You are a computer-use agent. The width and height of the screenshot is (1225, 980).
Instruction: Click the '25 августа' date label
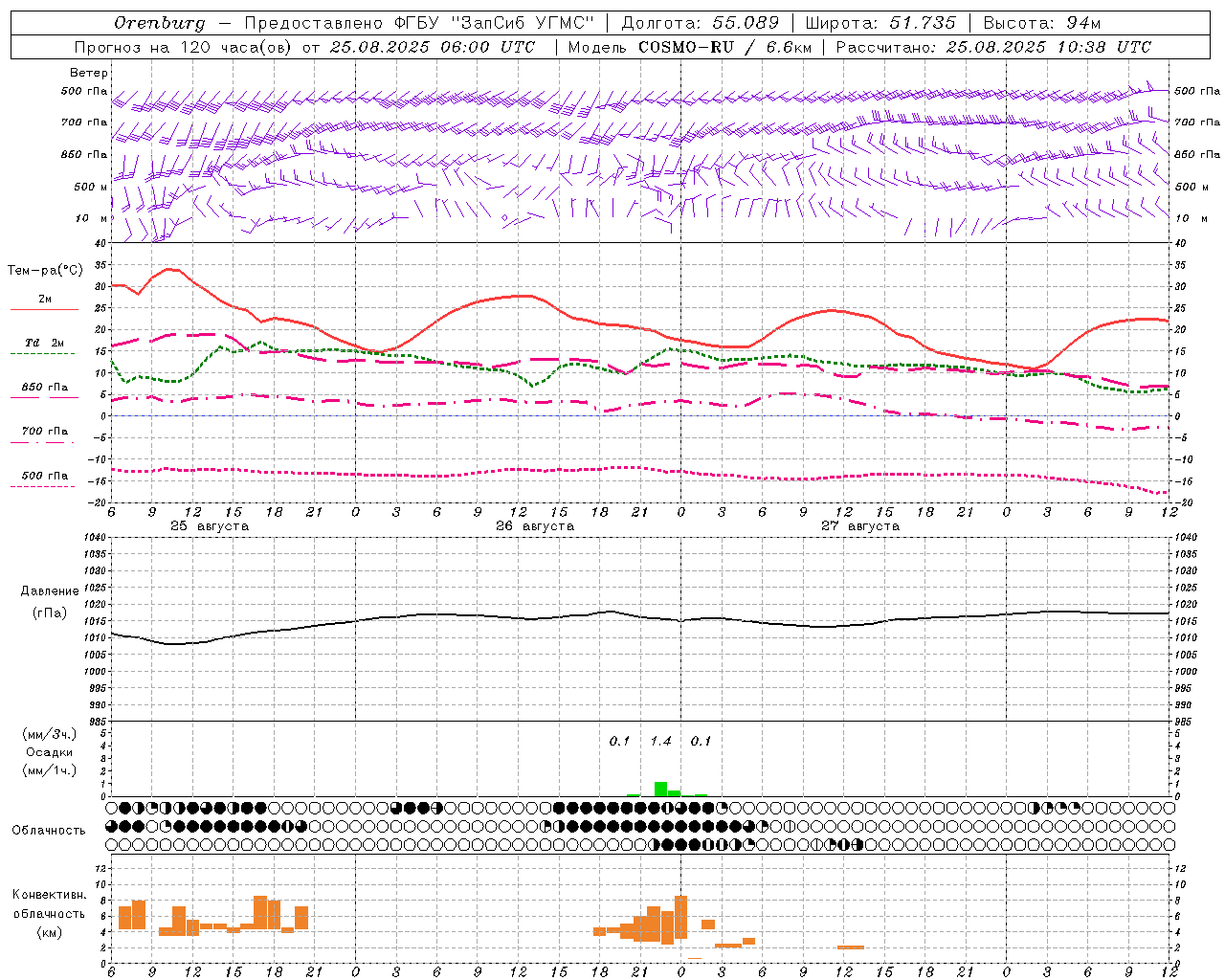pyautogui.click(x=210, y=526)
